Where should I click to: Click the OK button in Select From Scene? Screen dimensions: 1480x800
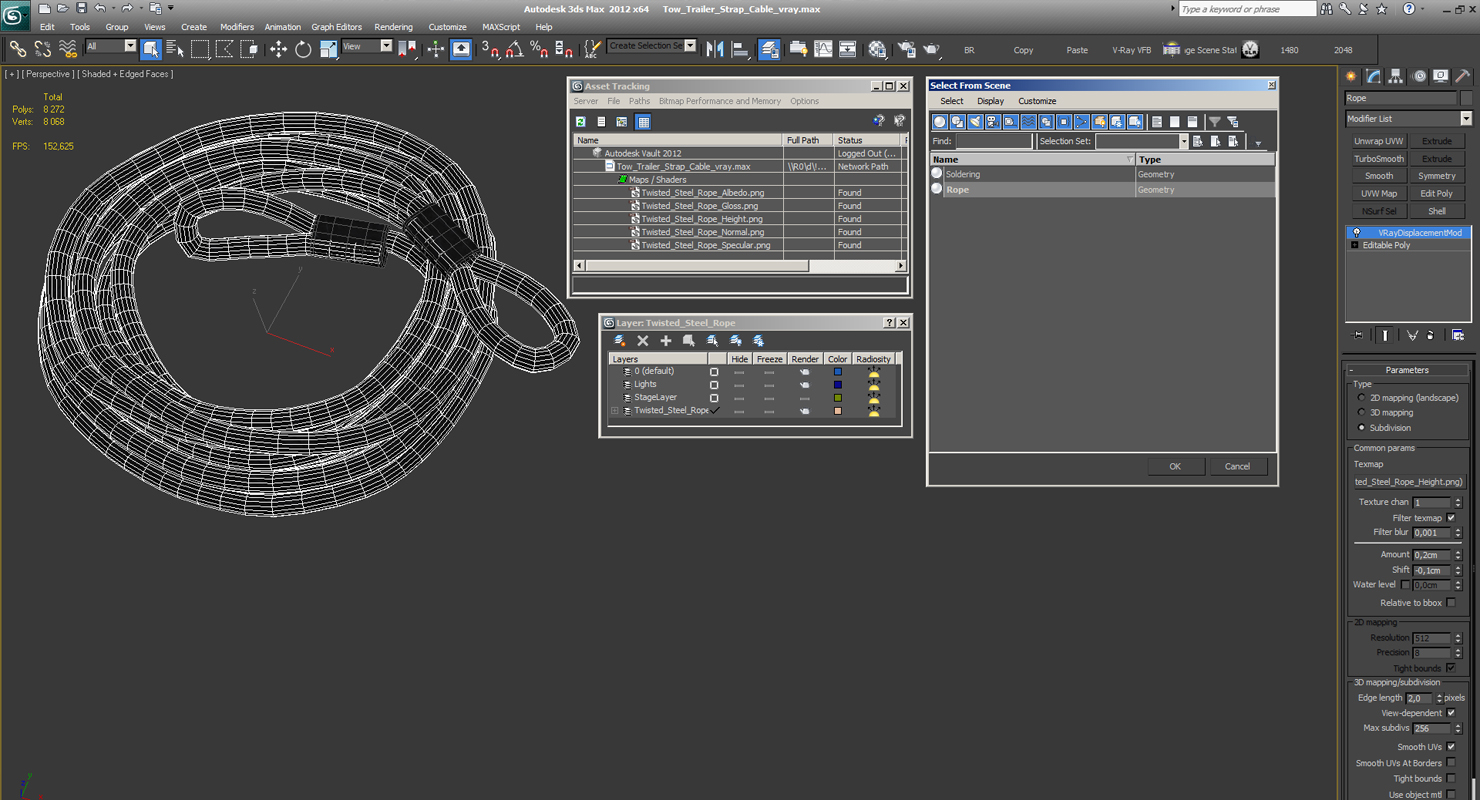point(1175,466)
